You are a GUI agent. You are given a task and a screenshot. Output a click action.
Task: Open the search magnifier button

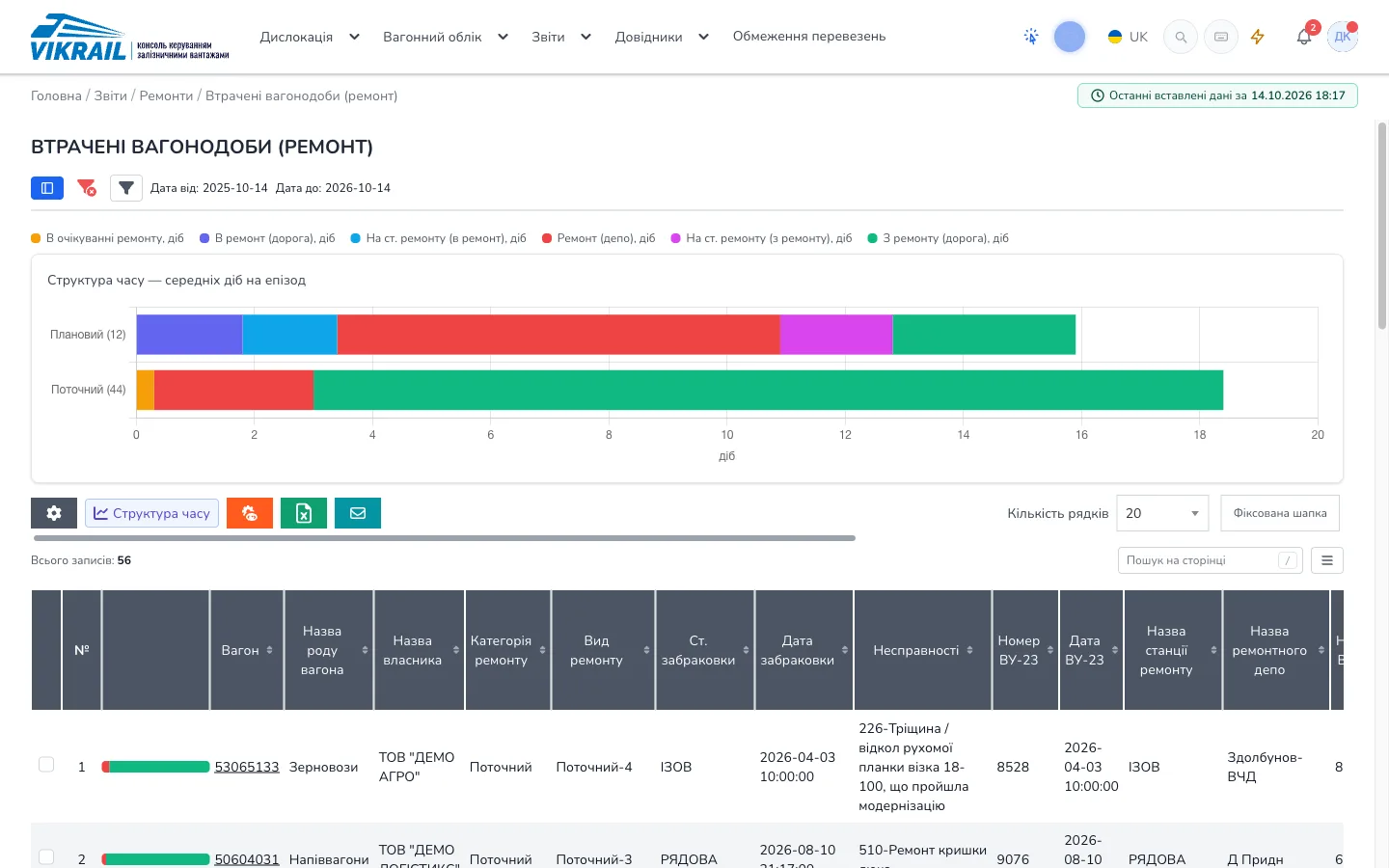coord(1181,37)
